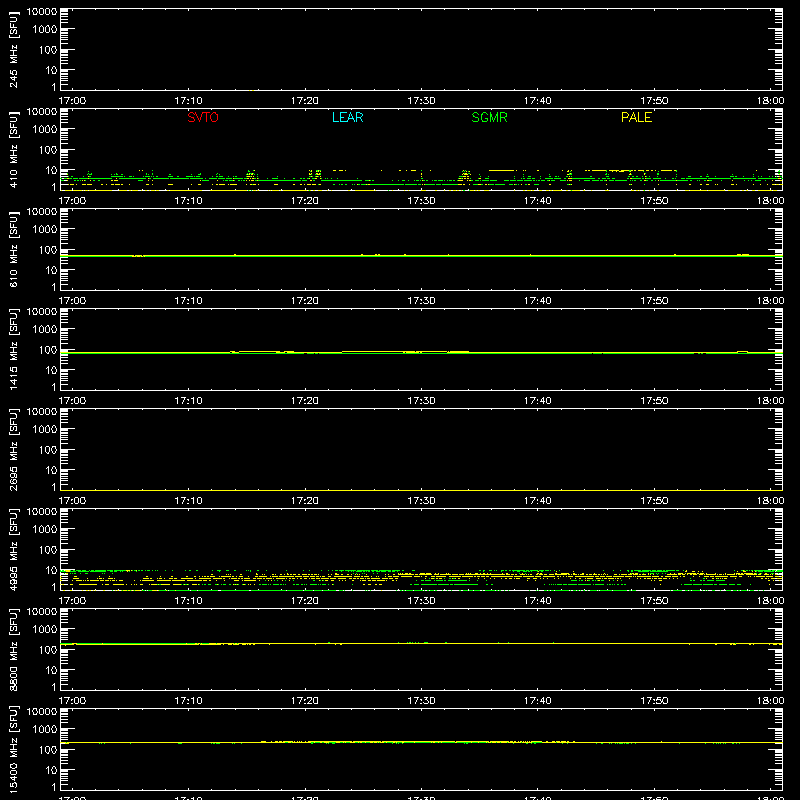Click the yellow PALE station label
The image size is (800, 800).
(636, 117)
